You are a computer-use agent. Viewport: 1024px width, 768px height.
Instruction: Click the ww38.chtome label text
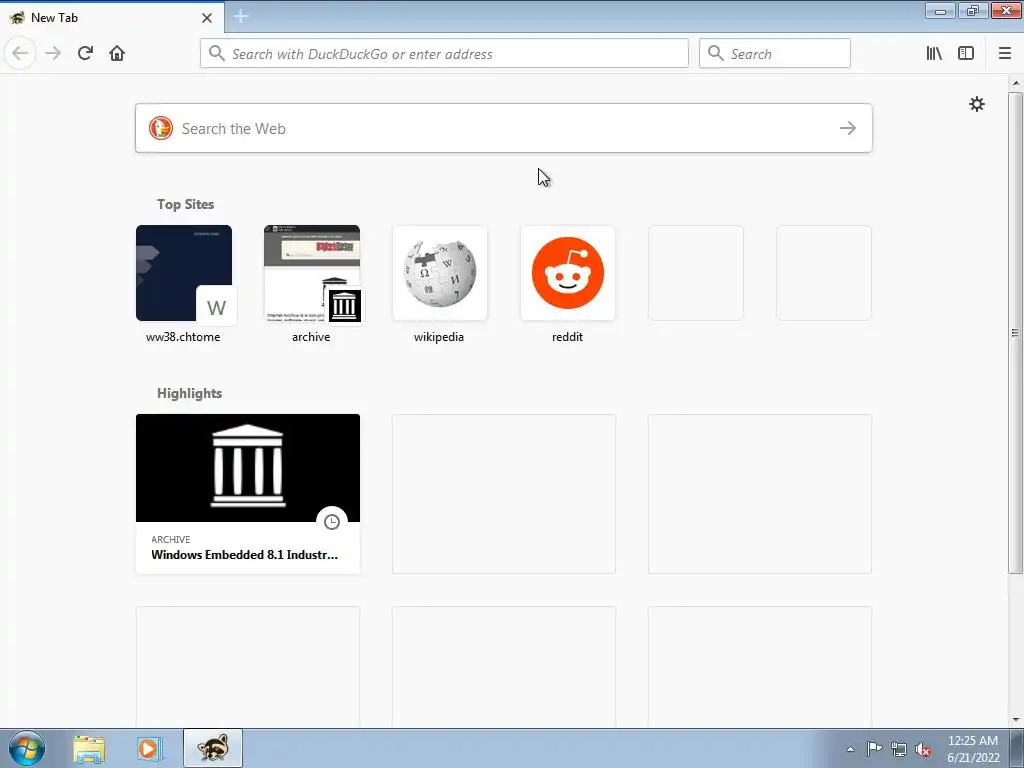(183, 337)
